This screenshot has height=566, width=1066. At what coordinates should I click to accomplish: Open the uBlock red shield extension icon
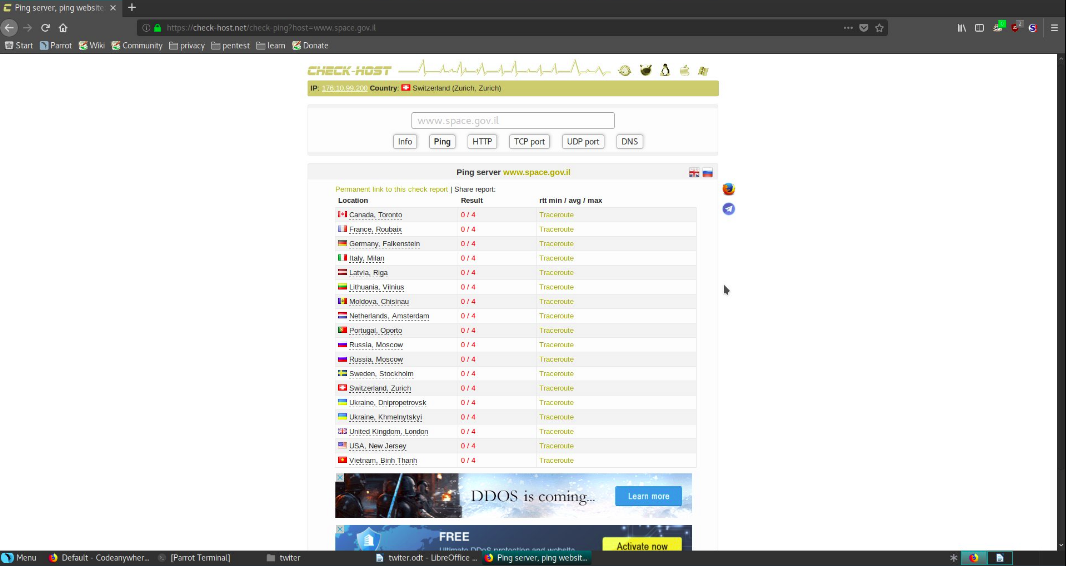(1016, 27)
